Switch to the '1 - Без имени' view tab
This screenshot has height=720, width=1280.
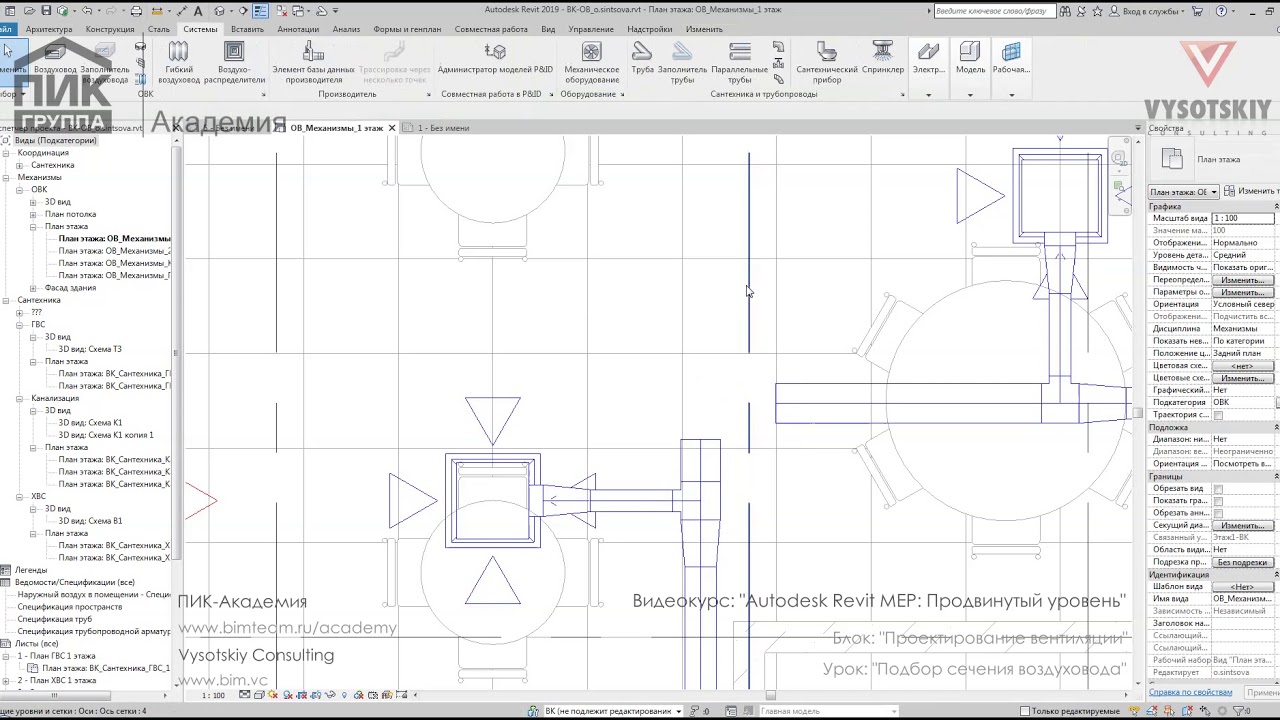point(443,128)
